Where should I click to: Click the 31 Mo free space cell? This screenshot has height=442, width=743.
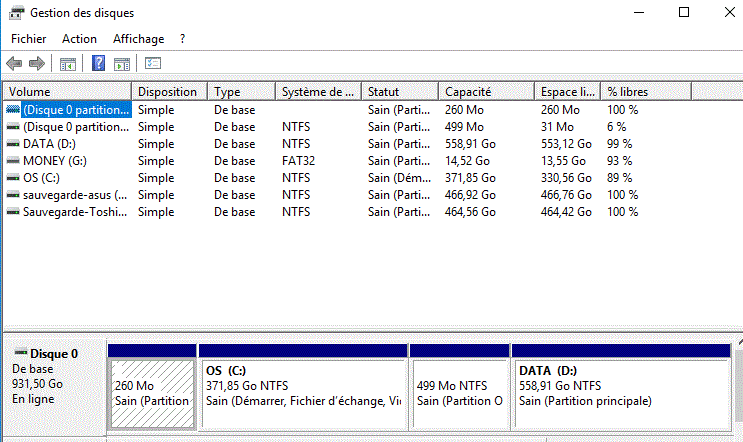click(x=557, y=127)
